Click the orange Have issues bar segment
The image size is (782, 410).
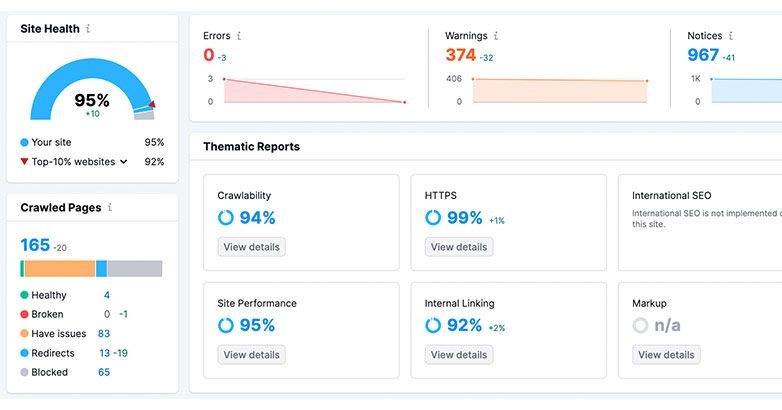click(60, 269)
